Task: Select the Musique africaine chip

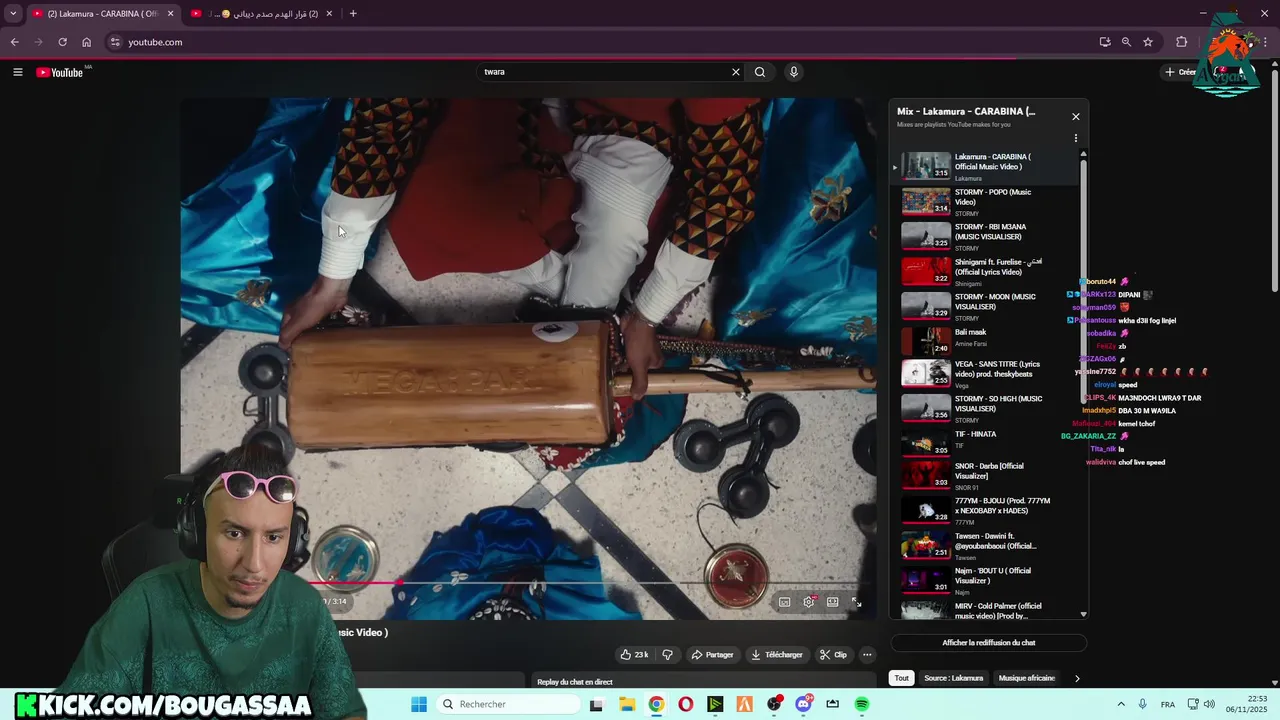Action: 1027,678
